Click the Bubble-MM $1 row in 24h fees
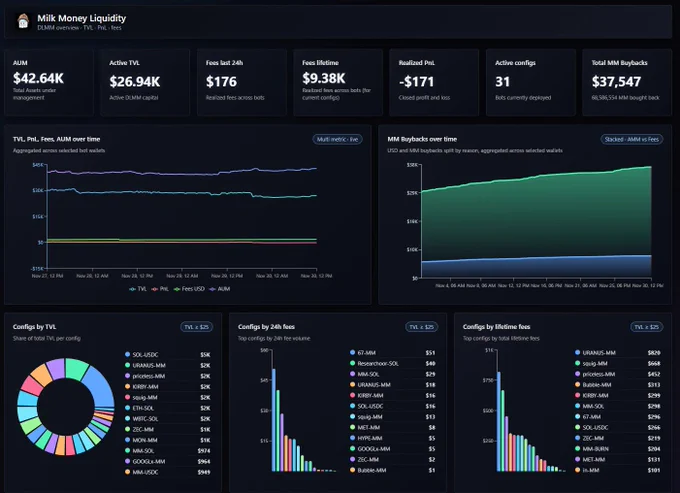The image size is (680, 493). (392, 470)
